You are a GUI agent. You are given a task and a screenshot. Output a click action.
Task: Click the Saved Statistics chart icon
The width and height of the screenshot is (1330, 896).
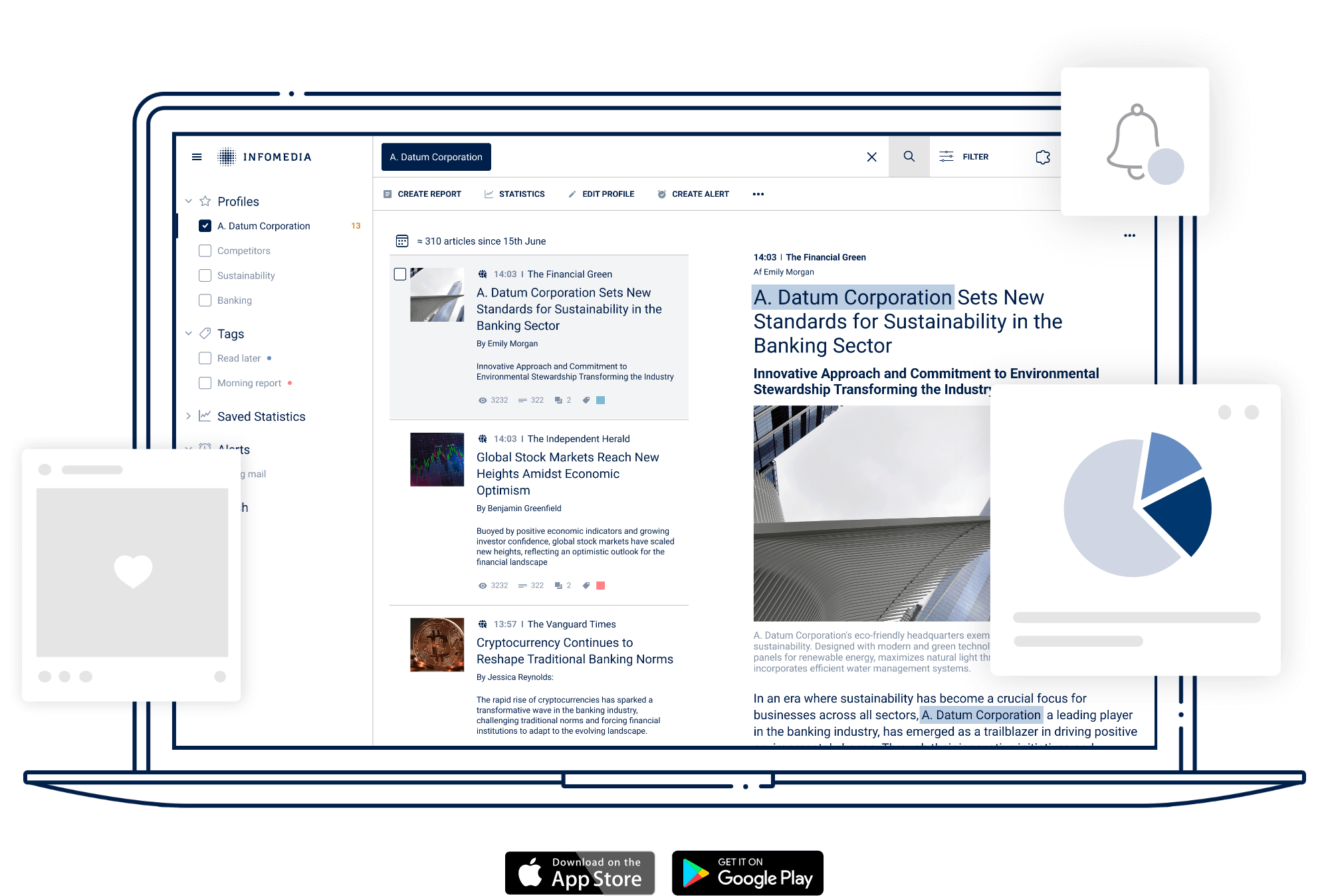click(x=205, y=415)
